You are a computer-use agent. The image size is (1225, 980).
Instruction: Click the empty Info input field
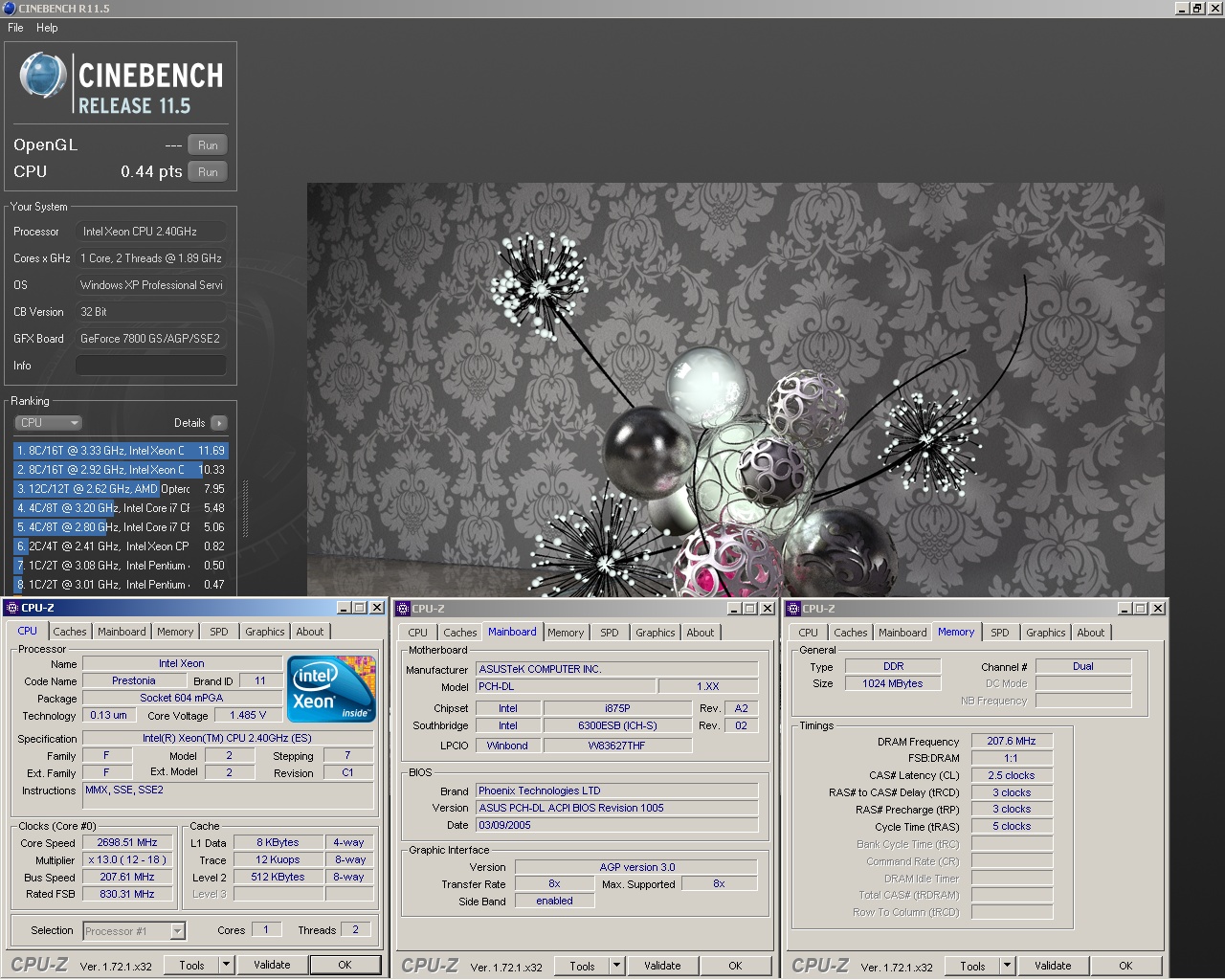click(151, 366)
